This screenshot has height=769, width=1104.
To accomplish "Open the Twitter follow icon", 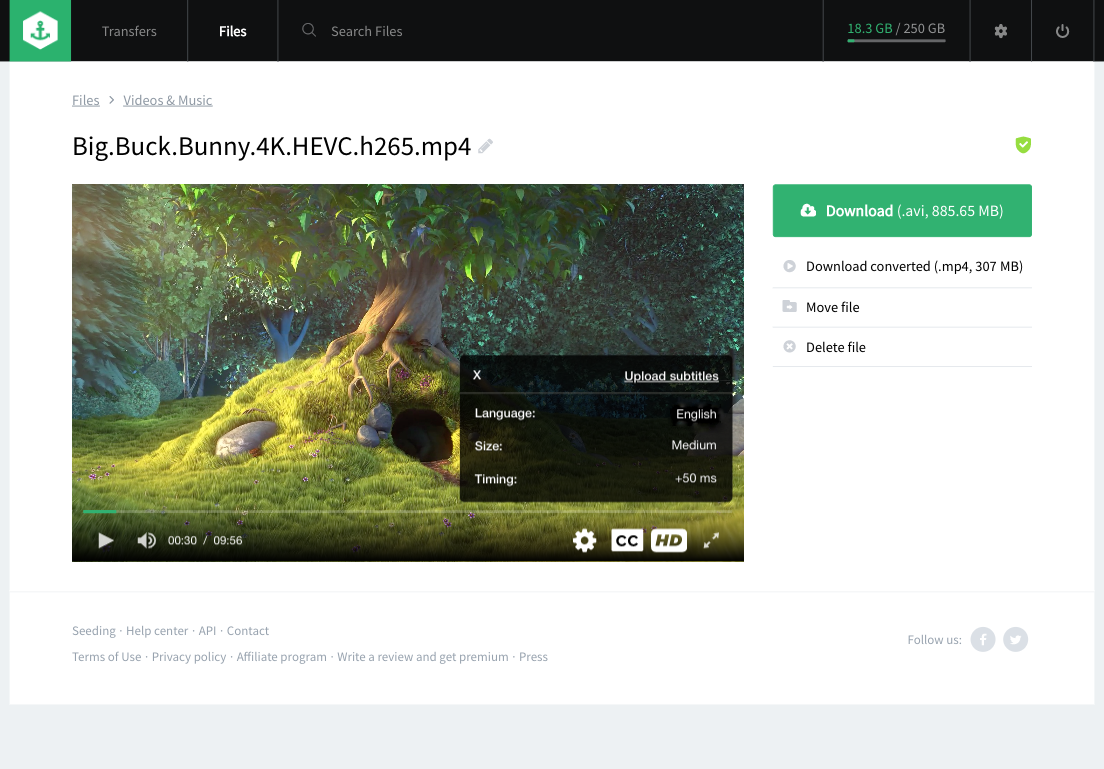I will pyautogui.click(x=1015, y=640).
